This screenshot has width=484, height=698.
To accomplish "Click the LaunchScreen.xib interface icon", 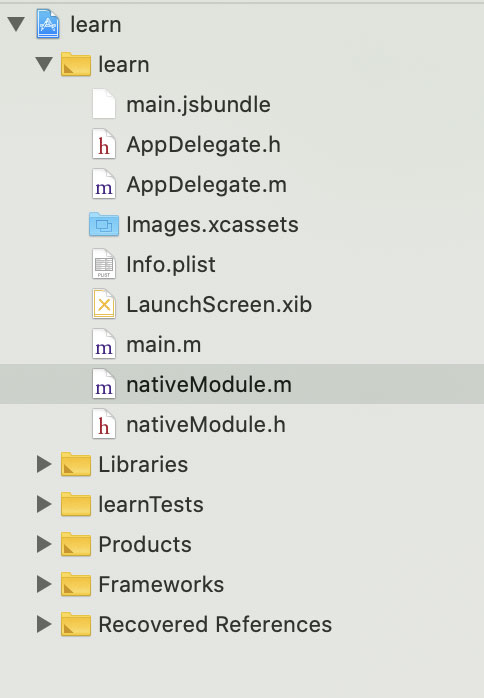I will [x=104, y=304].
